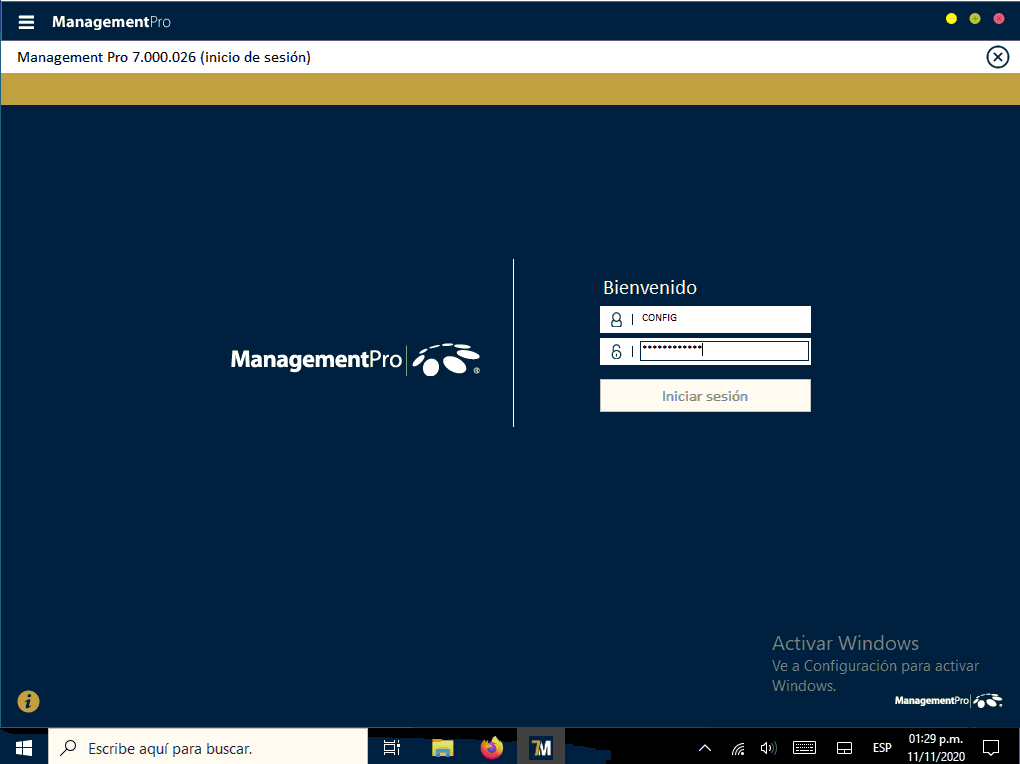Screen dimensions: 1020x764
Task: Open Task View from the taskbar
Action: coord(392,747)
